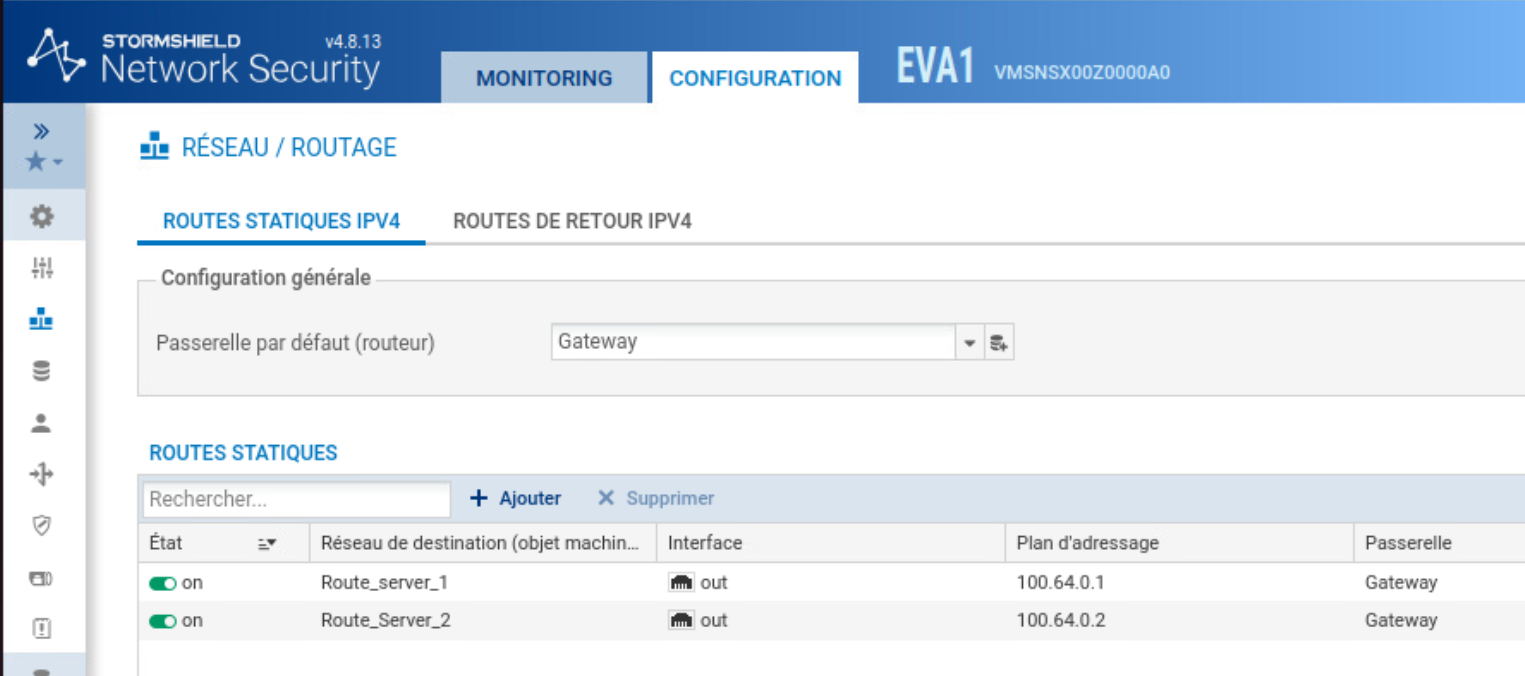Open the users person icon in sidebar
1525x676 pixels.
tap(42, 423)
